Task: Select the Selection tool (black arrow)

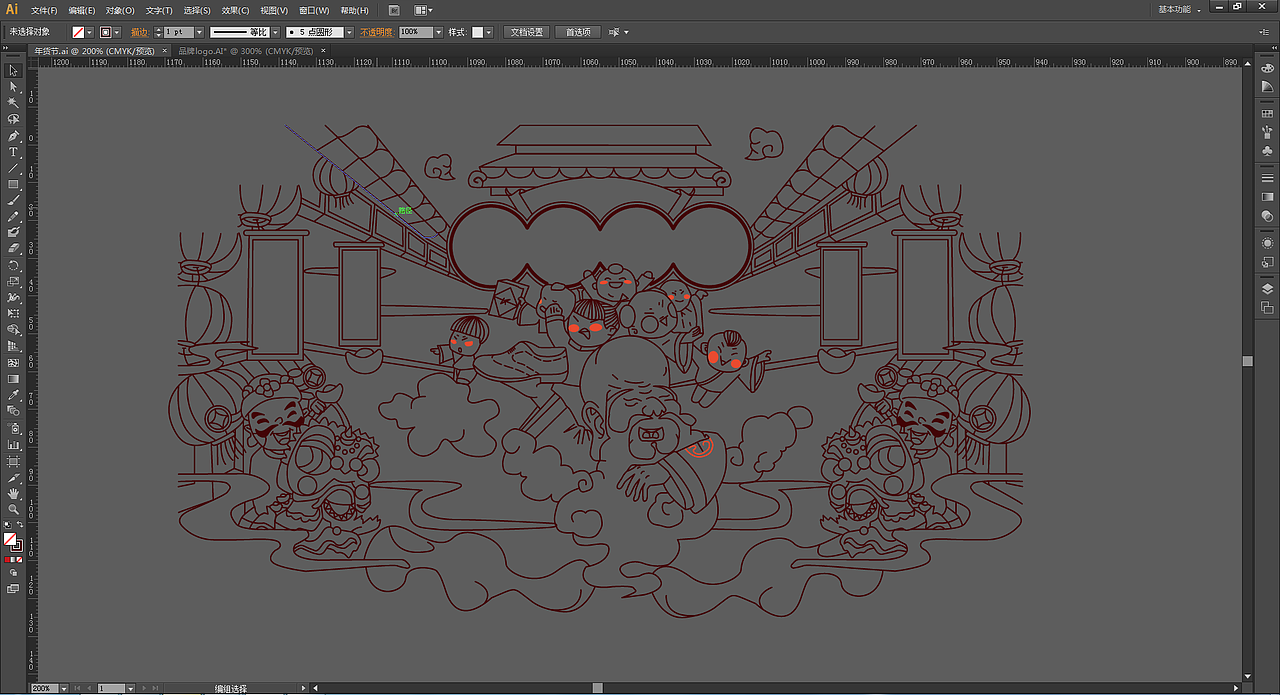Action: pos(13,71)
